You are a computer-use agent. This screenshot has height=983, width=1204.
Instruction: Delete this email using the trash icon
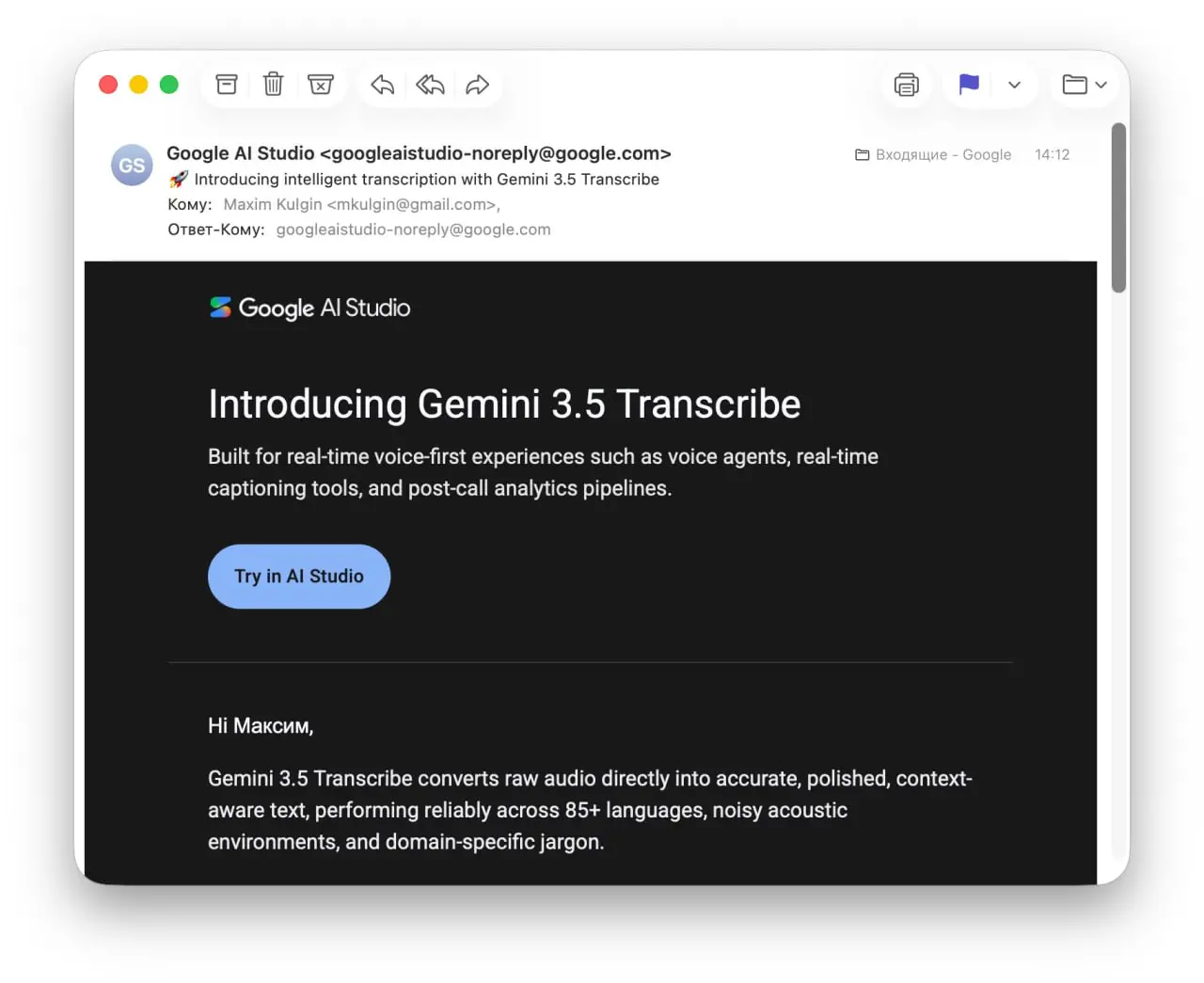coord(273,85)
